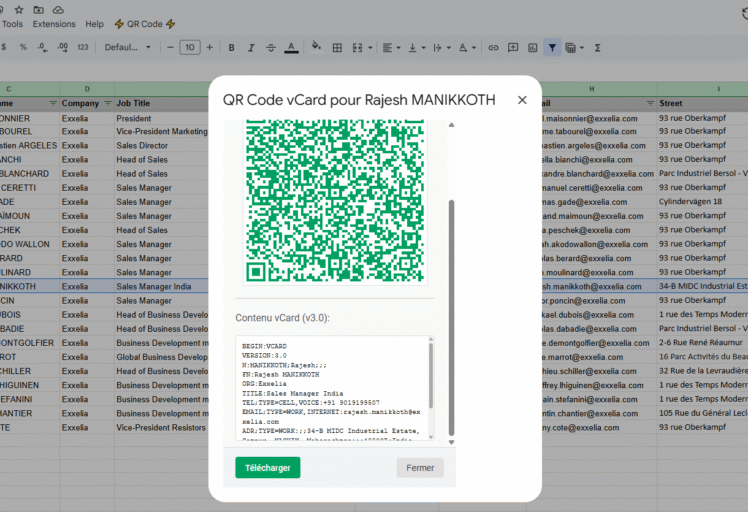Toggle italic formatting
The width and height of the screenshot is (748, 512).
(x=251, y=47)
